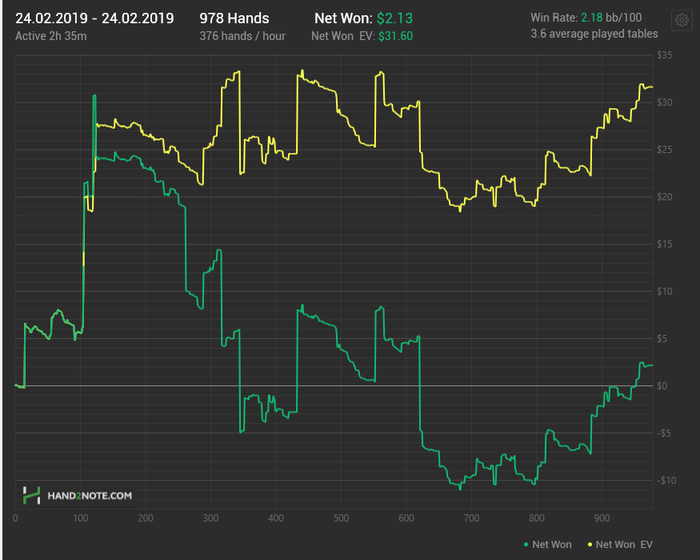Viewport: 700px width, 560px height.
Task: Click the $20 y-axis label
Action: coord(664,197)
